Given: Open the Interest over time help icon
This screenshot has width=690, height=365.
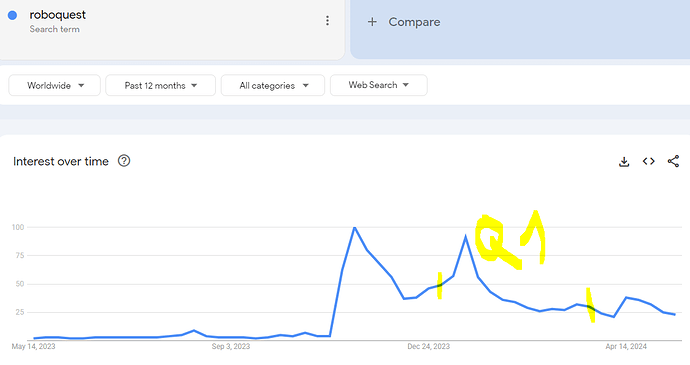Looking at the screenshot, I should pyautogui.click(x=124, y=161).
